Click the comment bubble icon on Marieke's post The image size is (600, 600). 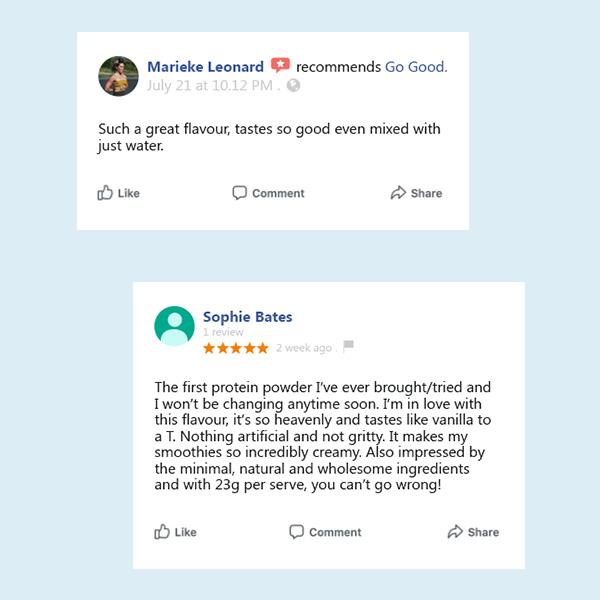tap(239, 193)
